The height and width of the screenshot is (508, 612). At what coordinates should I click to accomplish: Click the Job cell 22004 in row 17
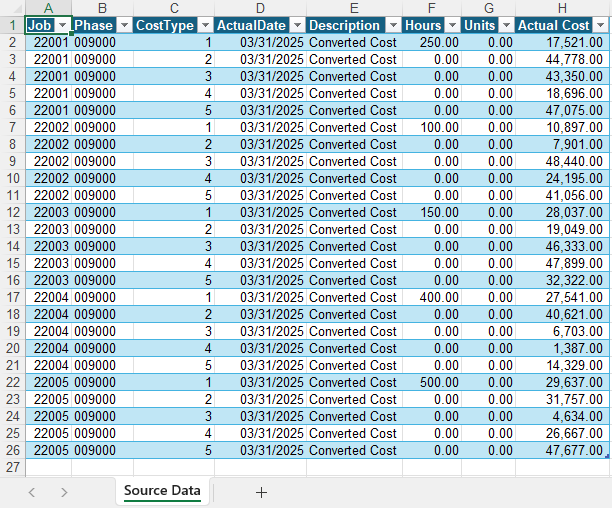point(48,297)
